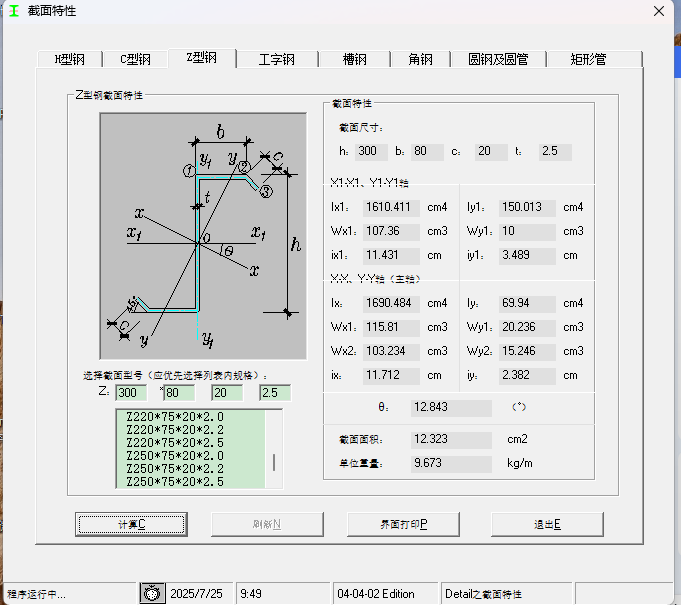
Task: Click the Wx1 value 115.81
Action: coord(391,327)
